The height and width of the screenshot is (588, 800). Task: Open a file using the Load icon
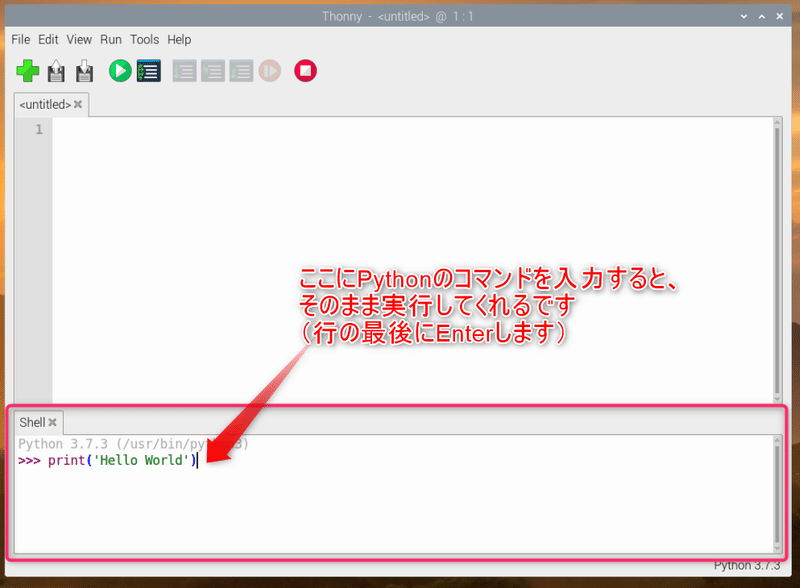(x=56, y=71)
